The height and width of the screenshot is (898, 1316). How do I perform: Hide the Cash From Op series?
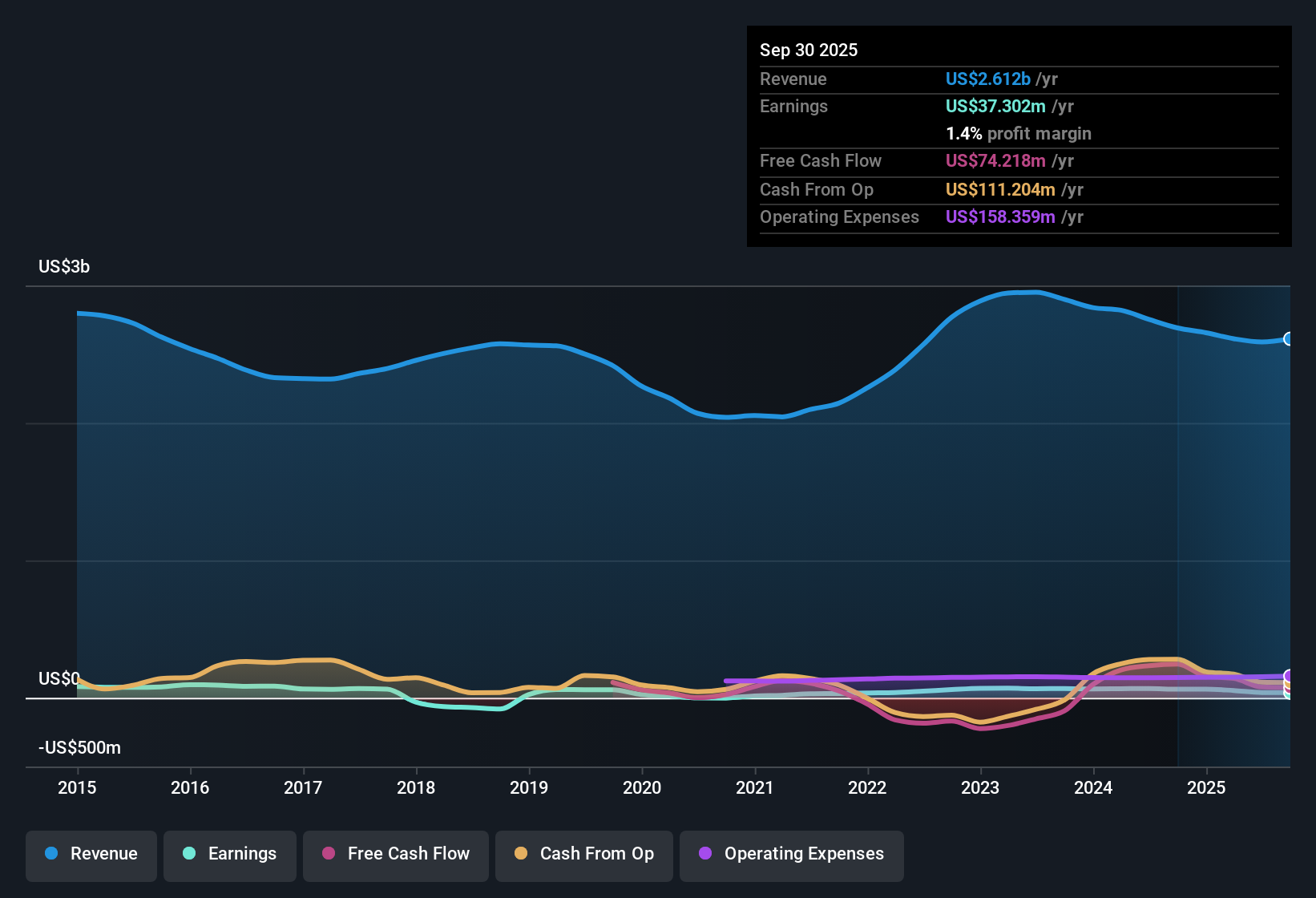tap(583, 854)
